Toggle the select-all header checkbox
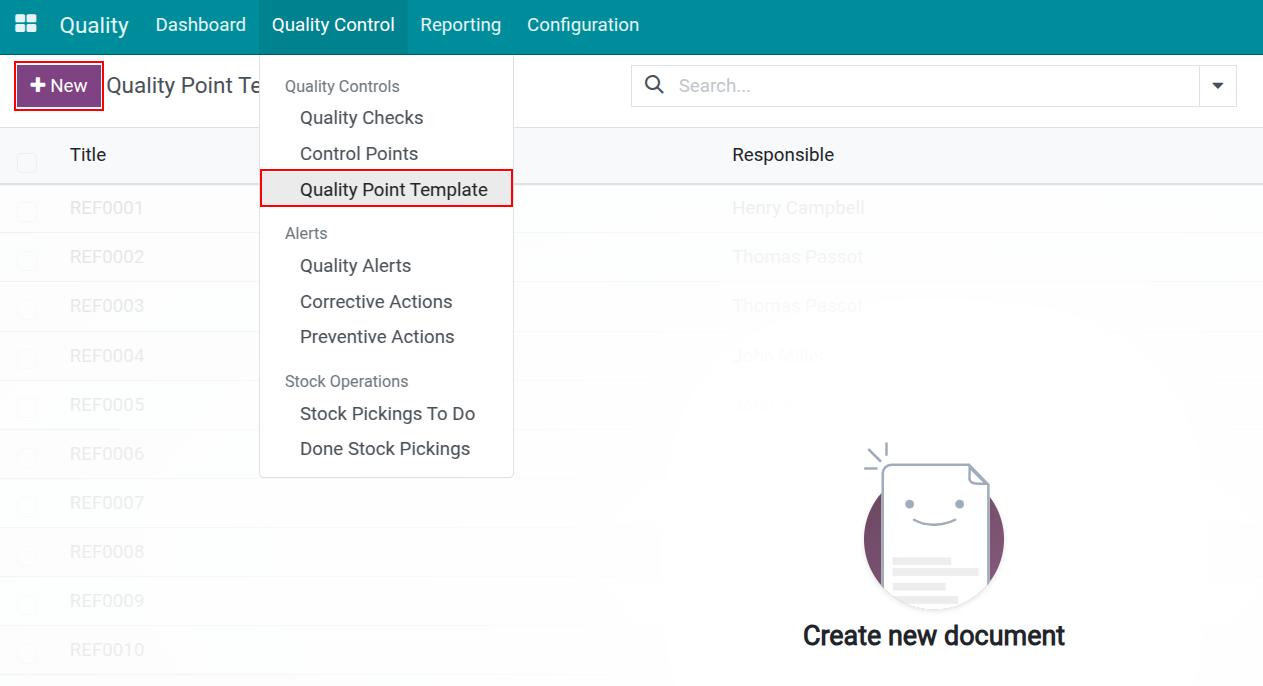 (x=27, y=162)
